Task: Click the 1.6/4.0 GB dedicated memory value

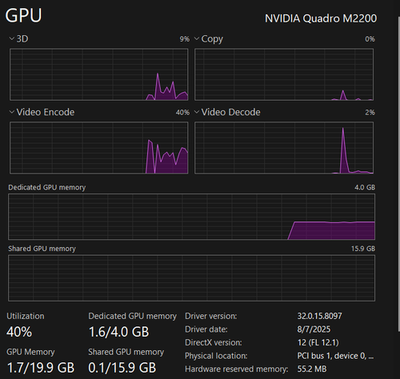Action: pyautogui.click(x=119, y=332)
